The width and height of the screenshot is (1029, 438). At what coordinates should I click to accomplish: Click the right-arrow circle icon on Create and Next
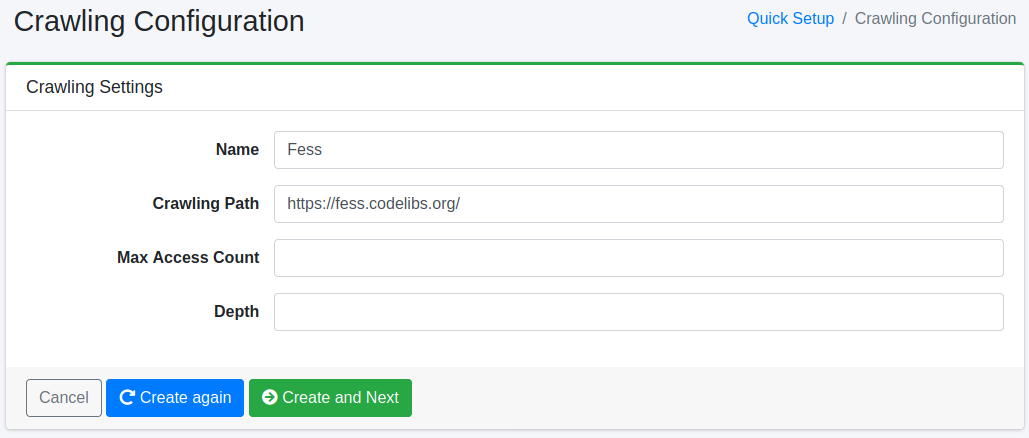[x=269, y=398]
